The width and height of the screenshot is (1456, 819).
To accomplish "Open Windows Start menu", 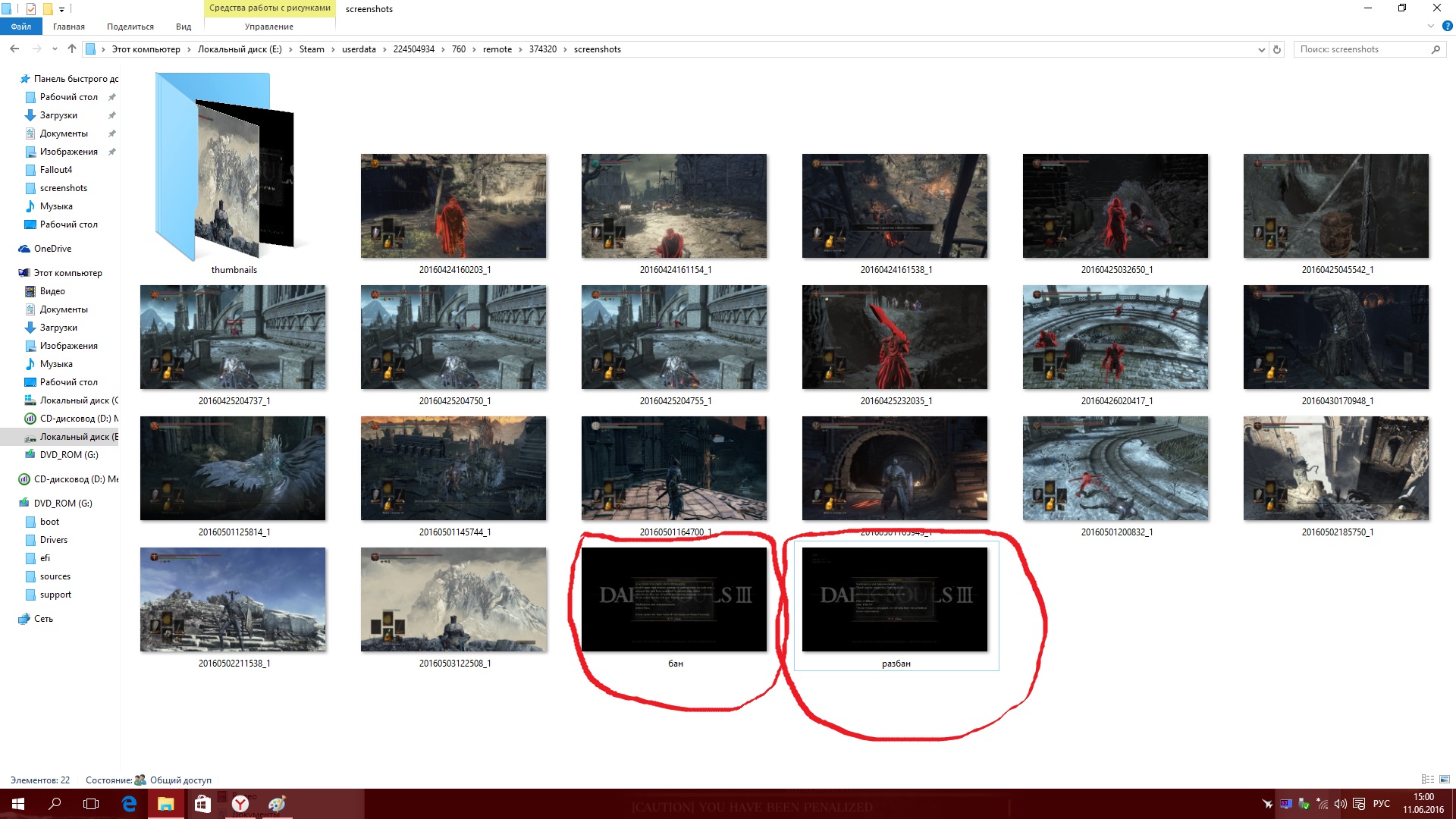I will click(x=18, y=804).
